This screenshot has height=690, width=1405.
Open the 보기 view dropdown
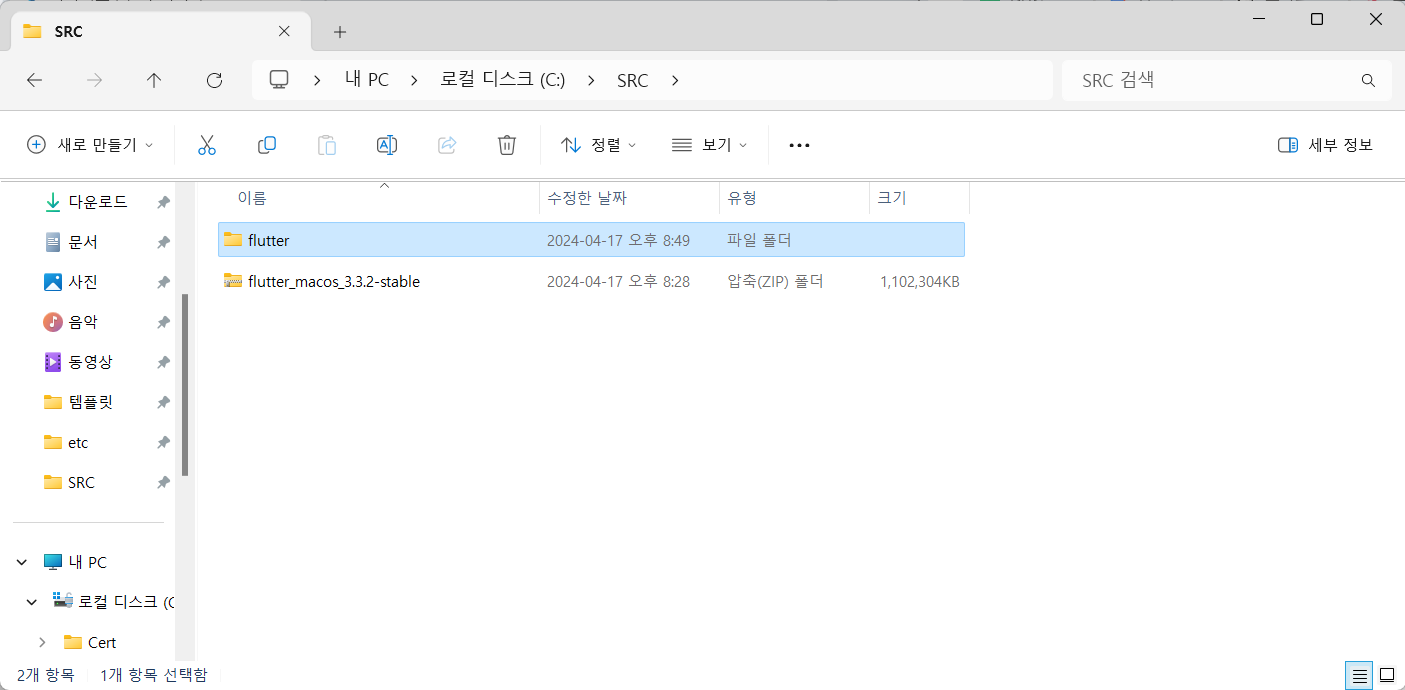(710, 145)
